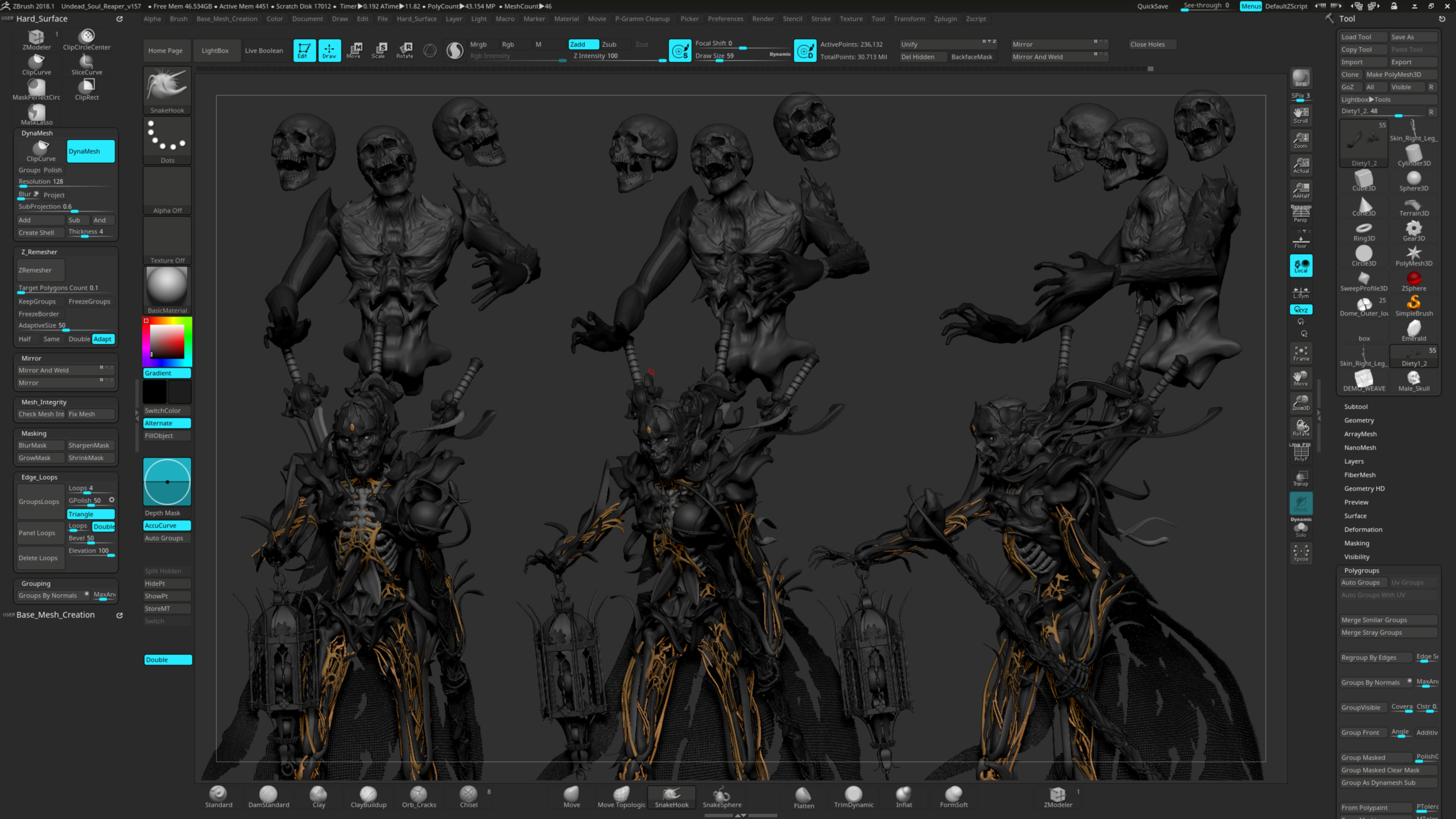
Task: Choose the TrimDynamic brush
Action: tap(853, 796)
